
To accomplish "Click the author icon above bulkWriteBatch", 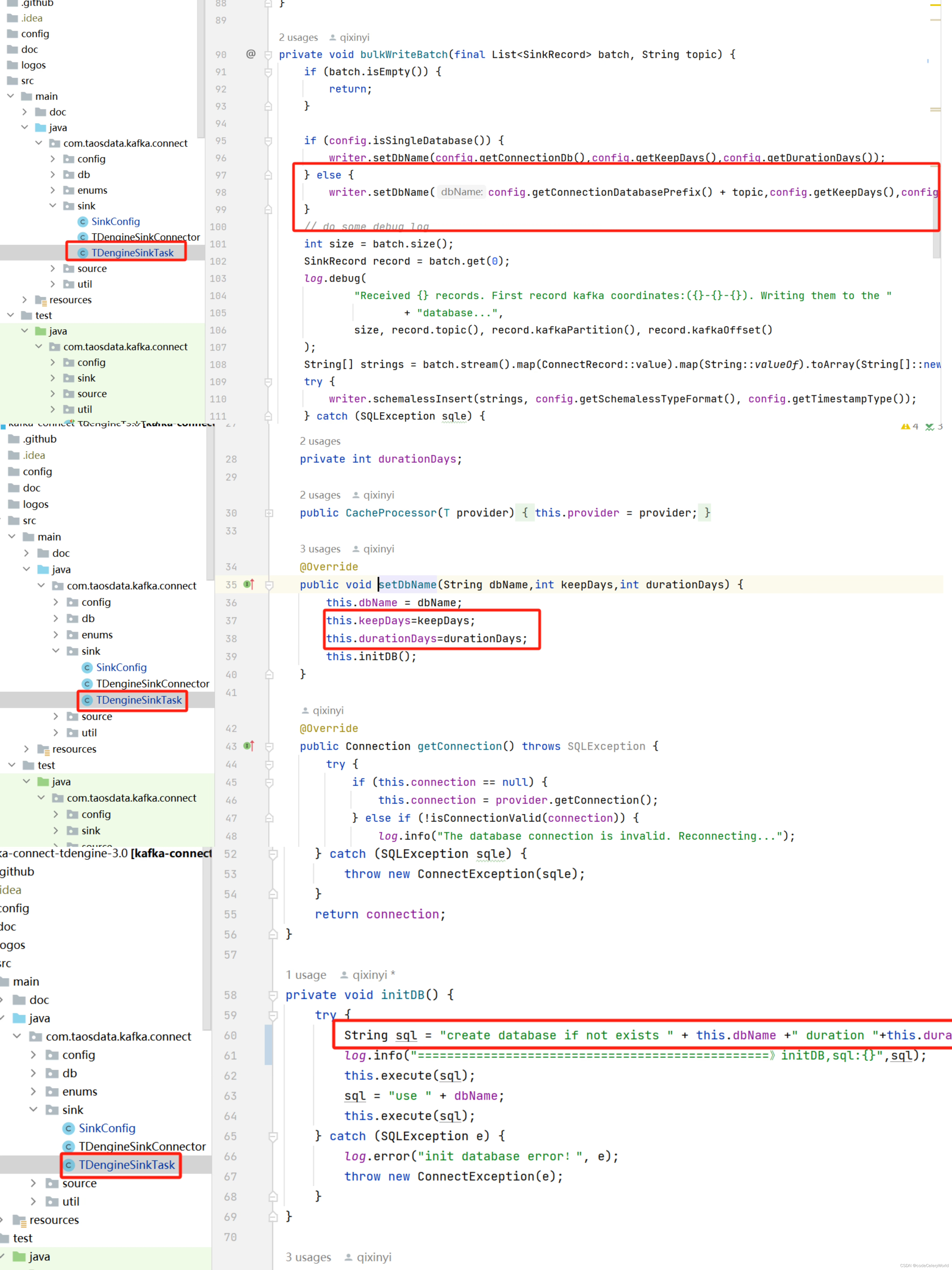I will tap(333, 37).
